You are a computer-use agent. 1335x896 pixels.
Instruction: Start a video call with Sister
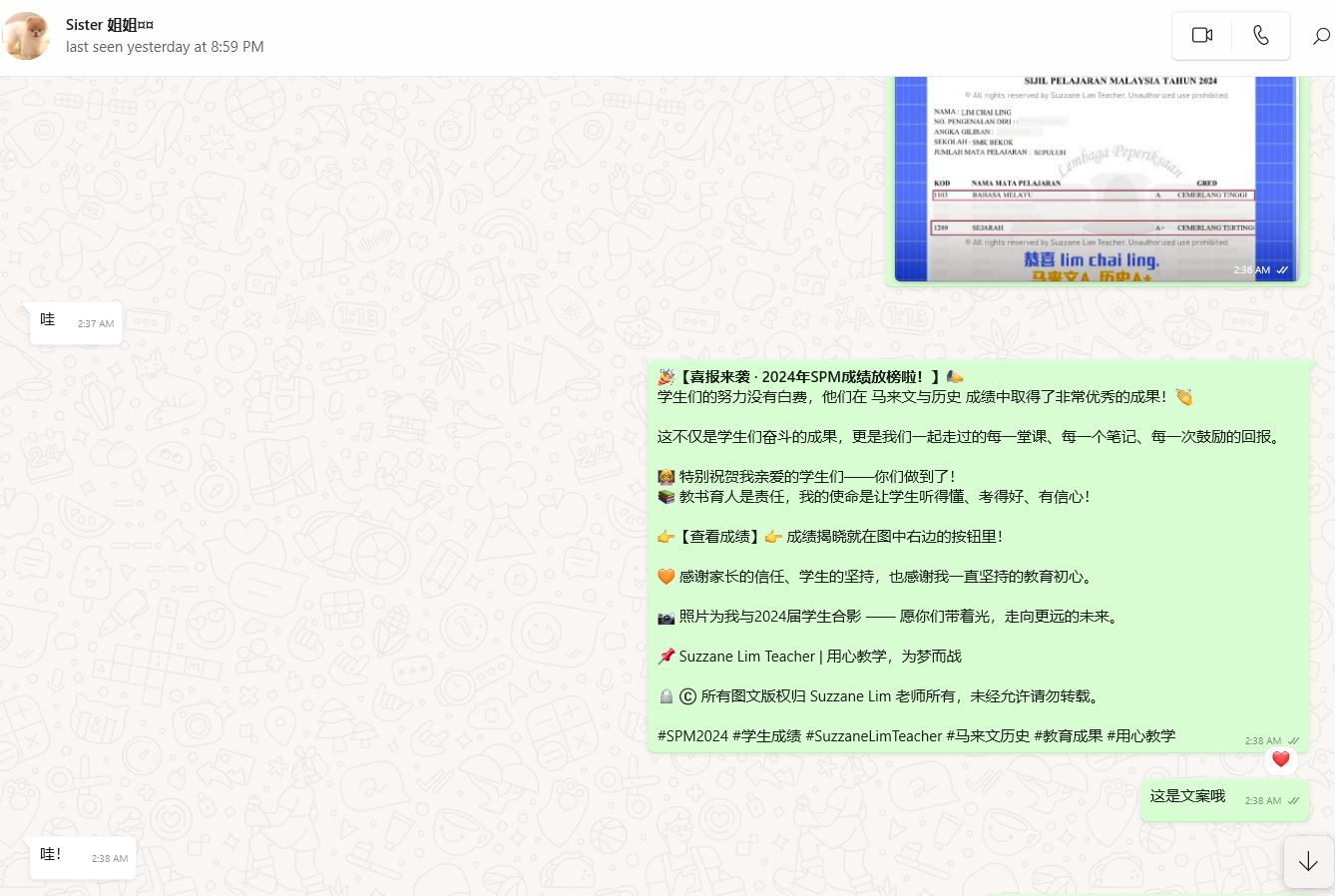tap(1201, 36)
